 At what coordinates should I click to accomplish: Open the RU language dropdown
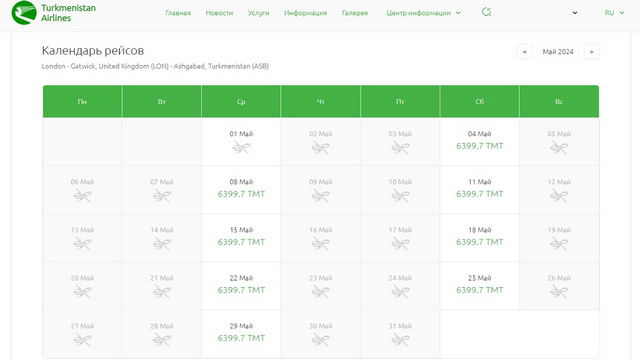pyautogui.click(x=614, y=13)
